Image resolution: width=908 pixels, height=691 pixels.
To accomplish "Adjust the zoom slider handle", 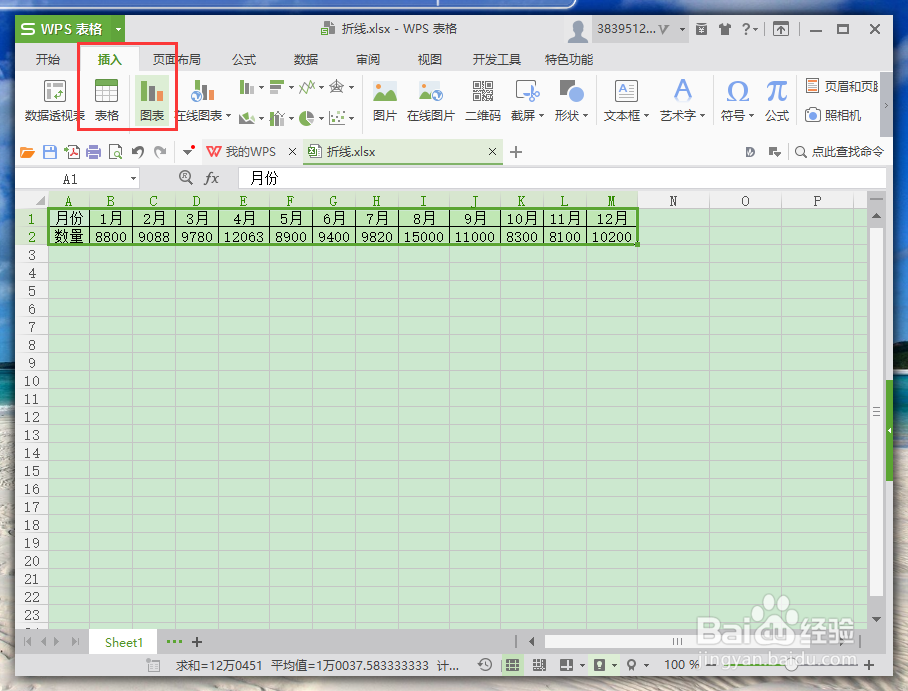I will [x=791, y=666].
